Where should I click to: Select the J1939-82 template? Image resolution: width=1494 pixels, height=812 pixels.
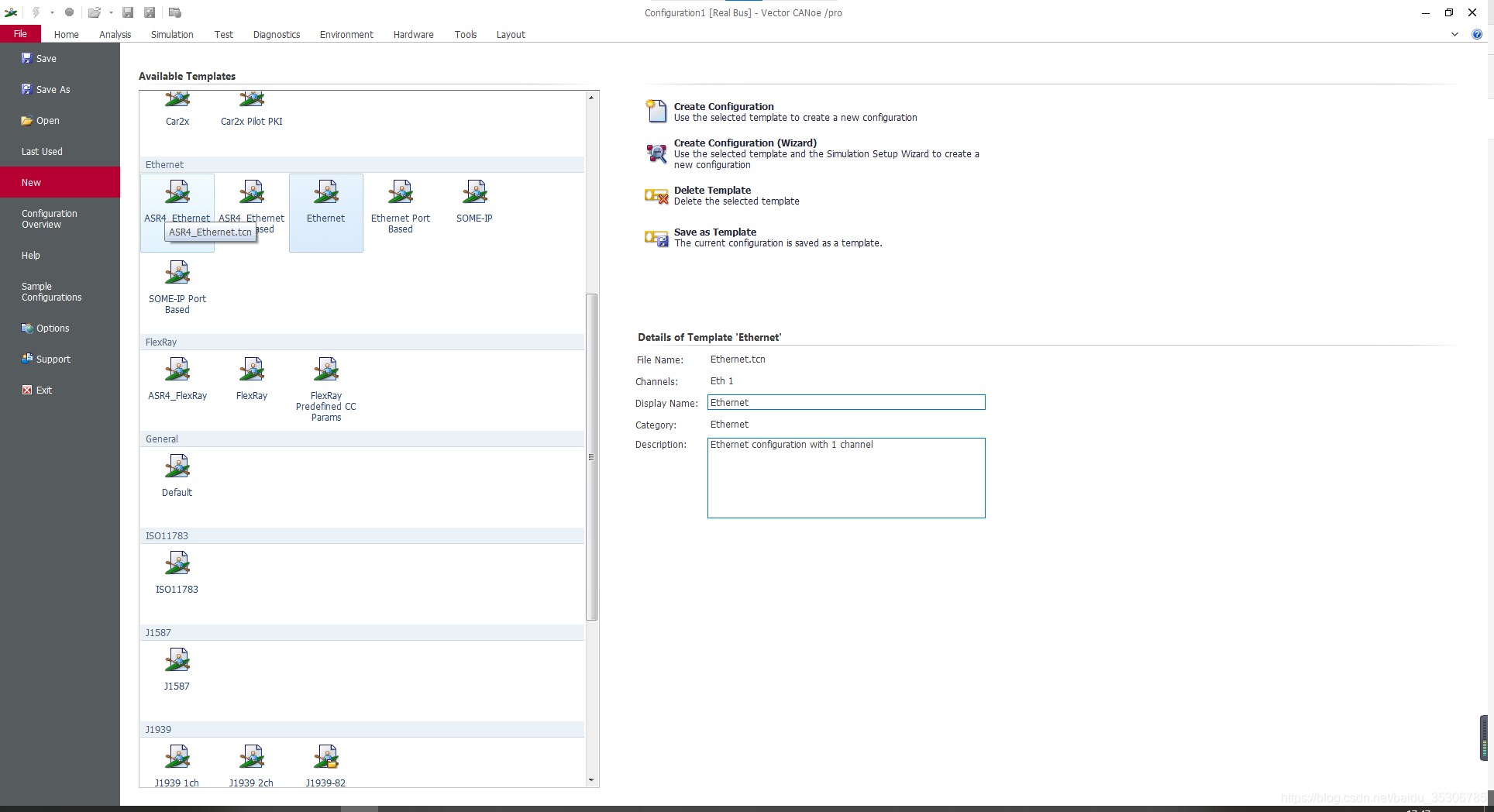[326, 766]
